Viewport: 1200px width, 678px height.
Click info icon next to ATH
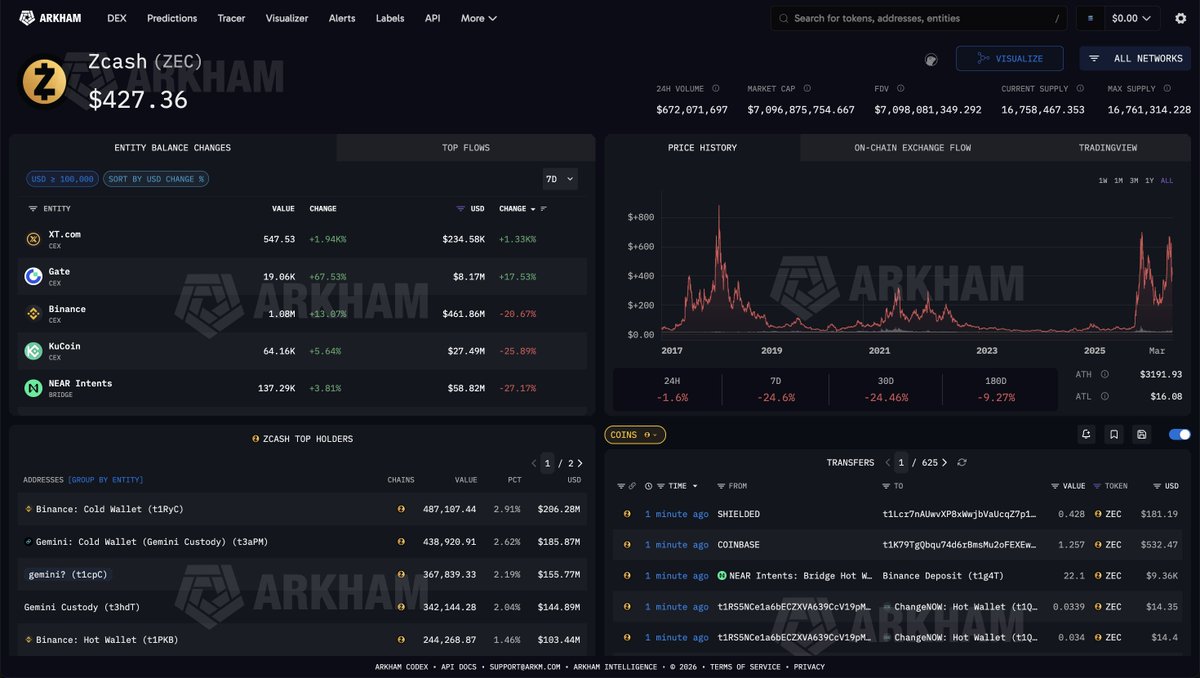[x=1105, y=374]
